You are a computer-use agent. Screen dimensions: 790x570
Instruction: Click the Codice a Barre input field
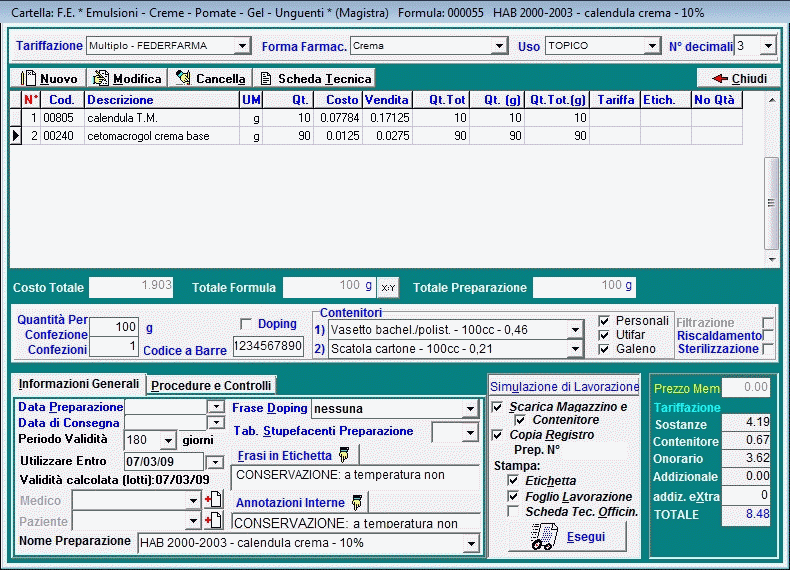pos(268,346)
